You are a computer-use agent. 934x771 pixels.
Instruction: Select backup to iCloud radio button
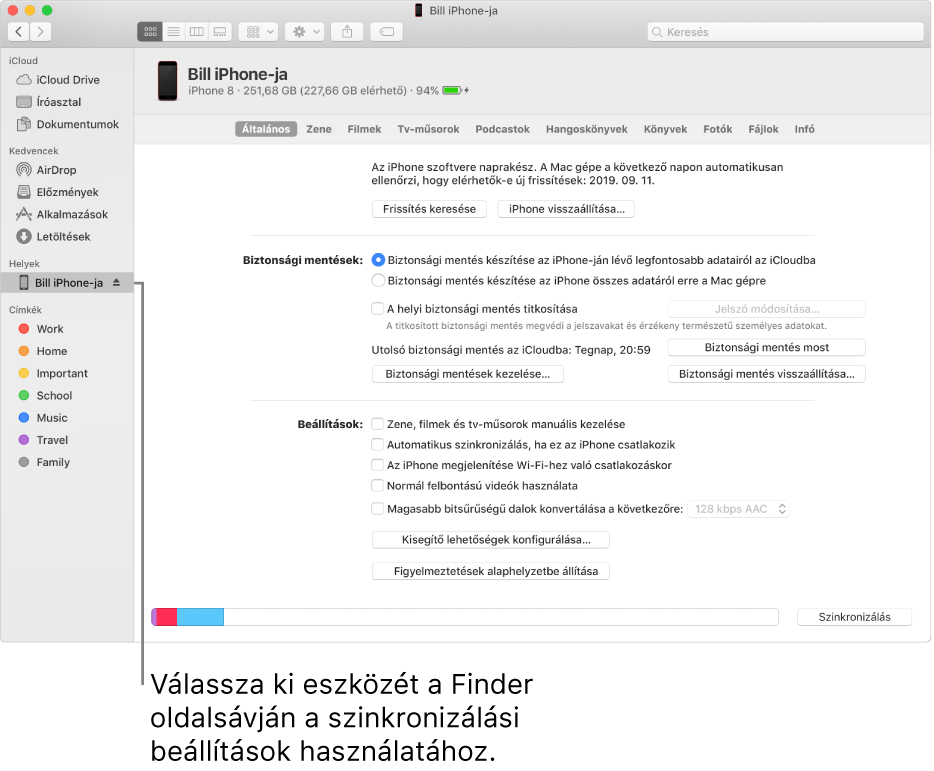[x=378, y=260]
